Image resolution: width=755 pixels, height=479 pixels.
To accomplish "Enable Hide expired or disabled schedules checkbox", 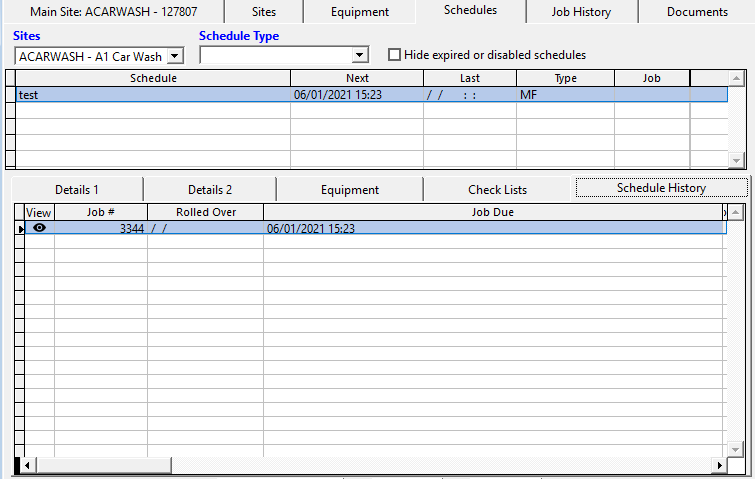I will pyautogui.click(x=394, y=55).
